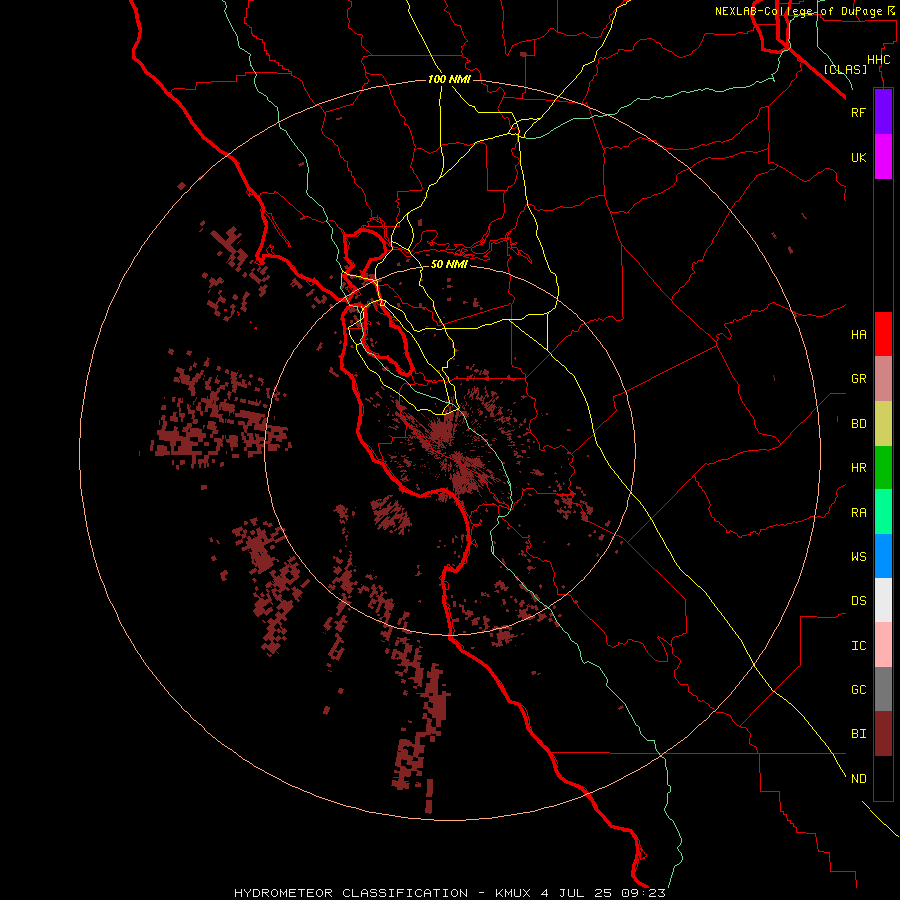
Task: Click the white DS color swatch
Action: (x=883, y=600)
